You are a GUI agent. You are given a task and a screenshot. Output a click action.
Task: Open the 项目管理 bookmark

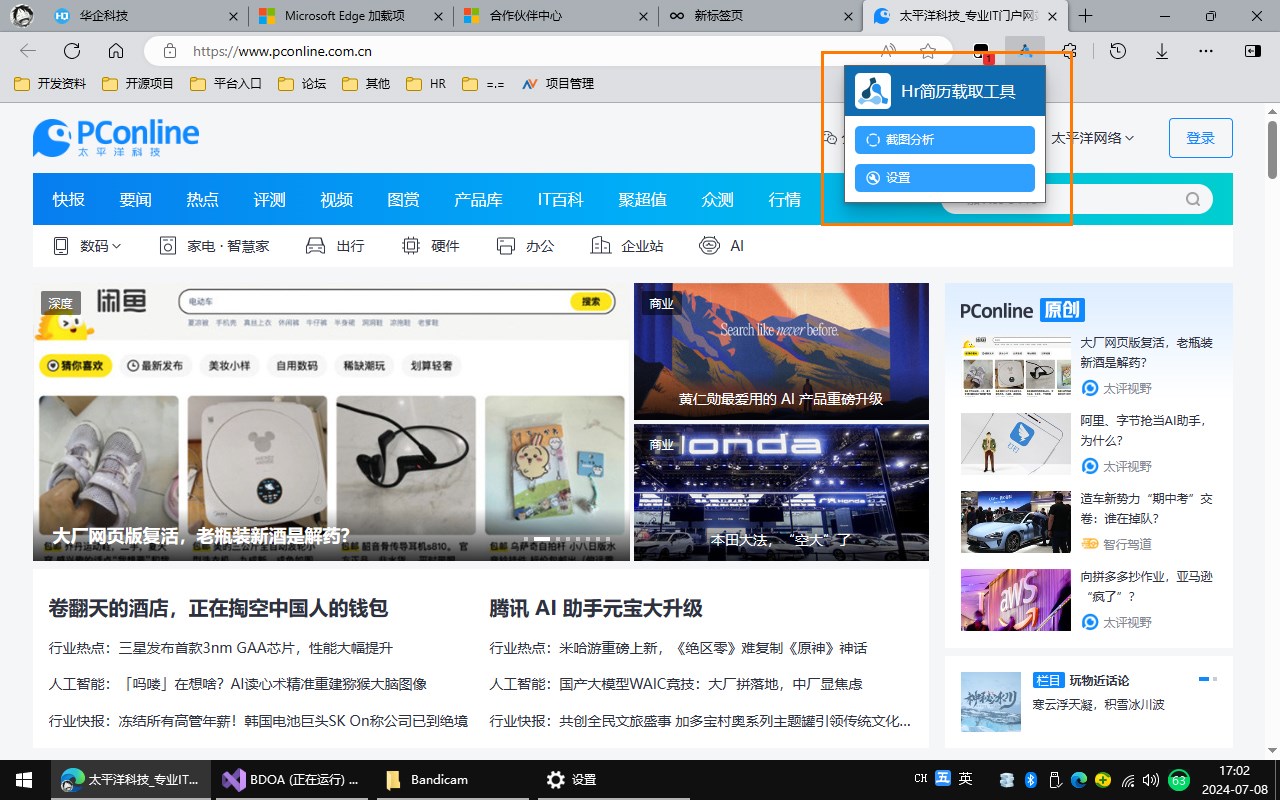click(558, 84)
